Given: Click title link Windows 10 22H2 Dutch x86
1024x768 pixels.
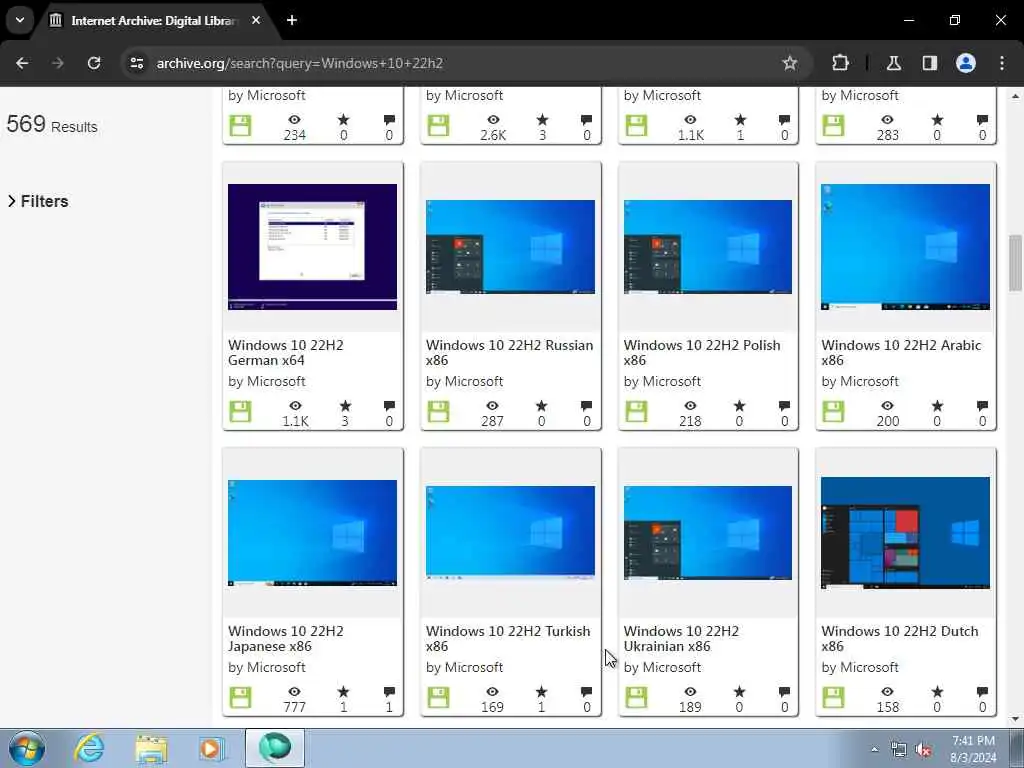Looking at the screenshot, I should (x=900, y=639).
